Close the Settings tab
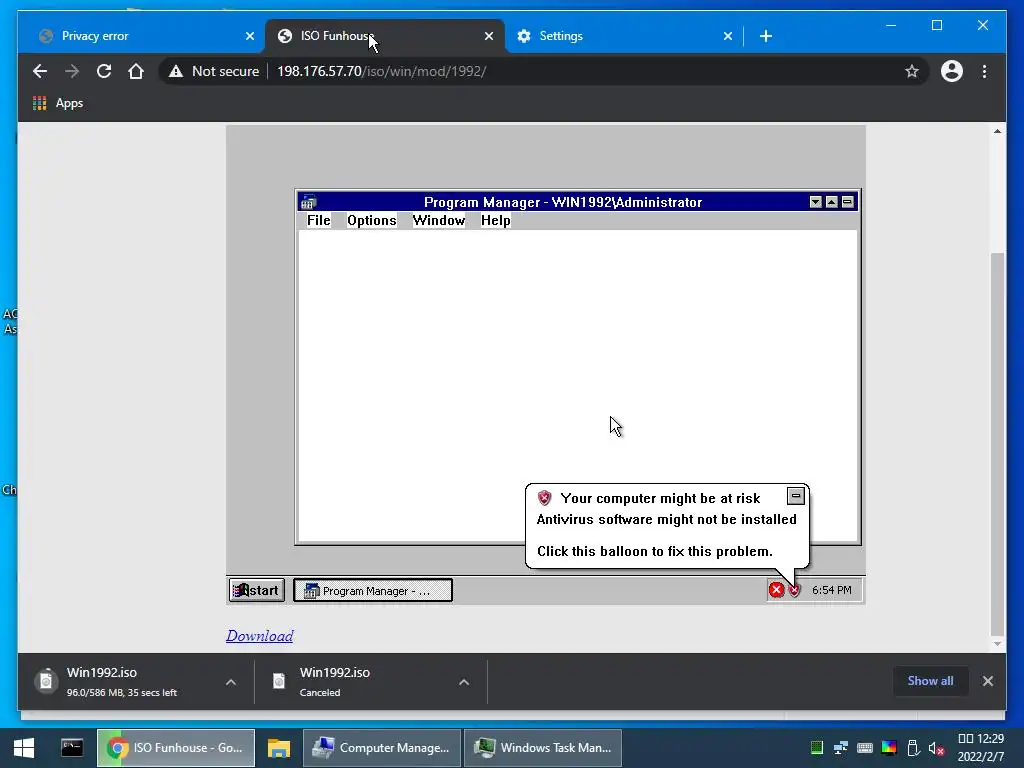The height and width of the screenshot is (768, 1024). tap(728, 36)
